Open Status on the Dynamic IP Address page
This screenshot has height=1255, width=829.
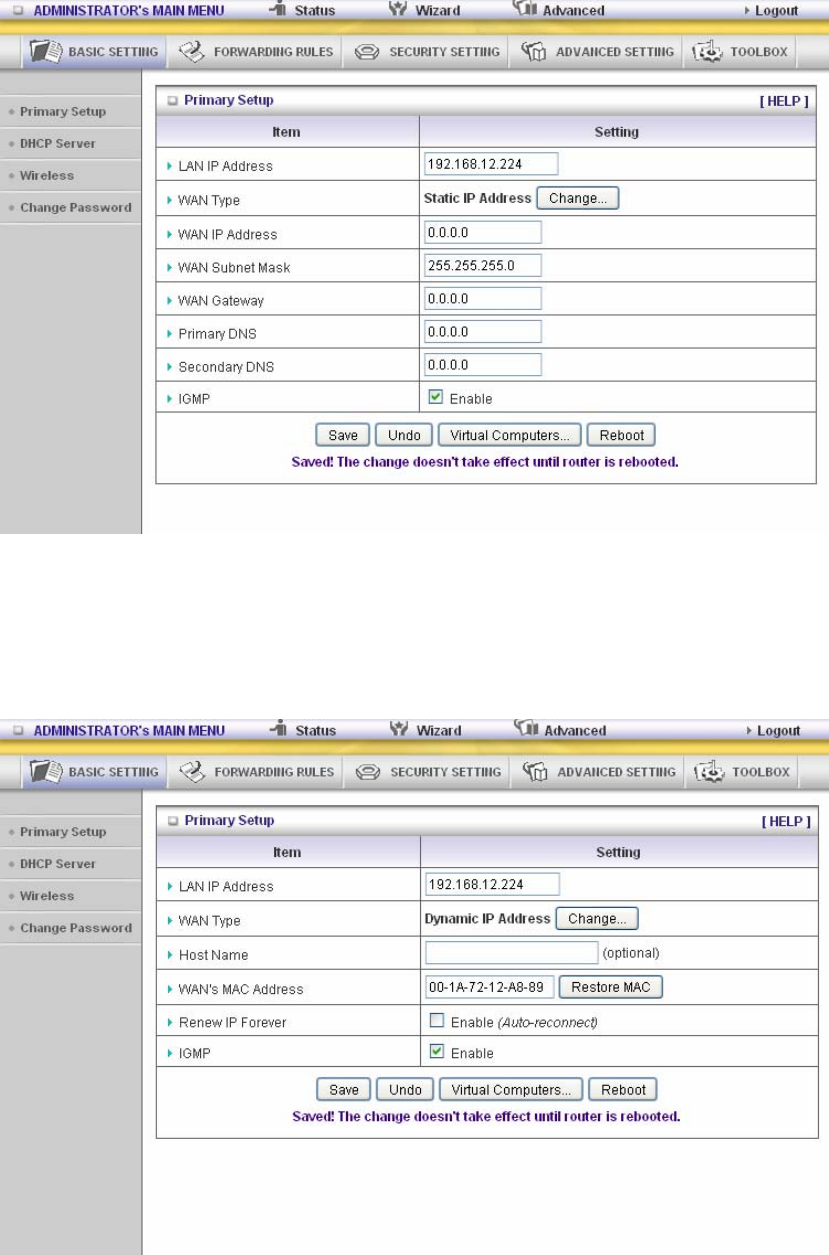[x=303, y=731]
